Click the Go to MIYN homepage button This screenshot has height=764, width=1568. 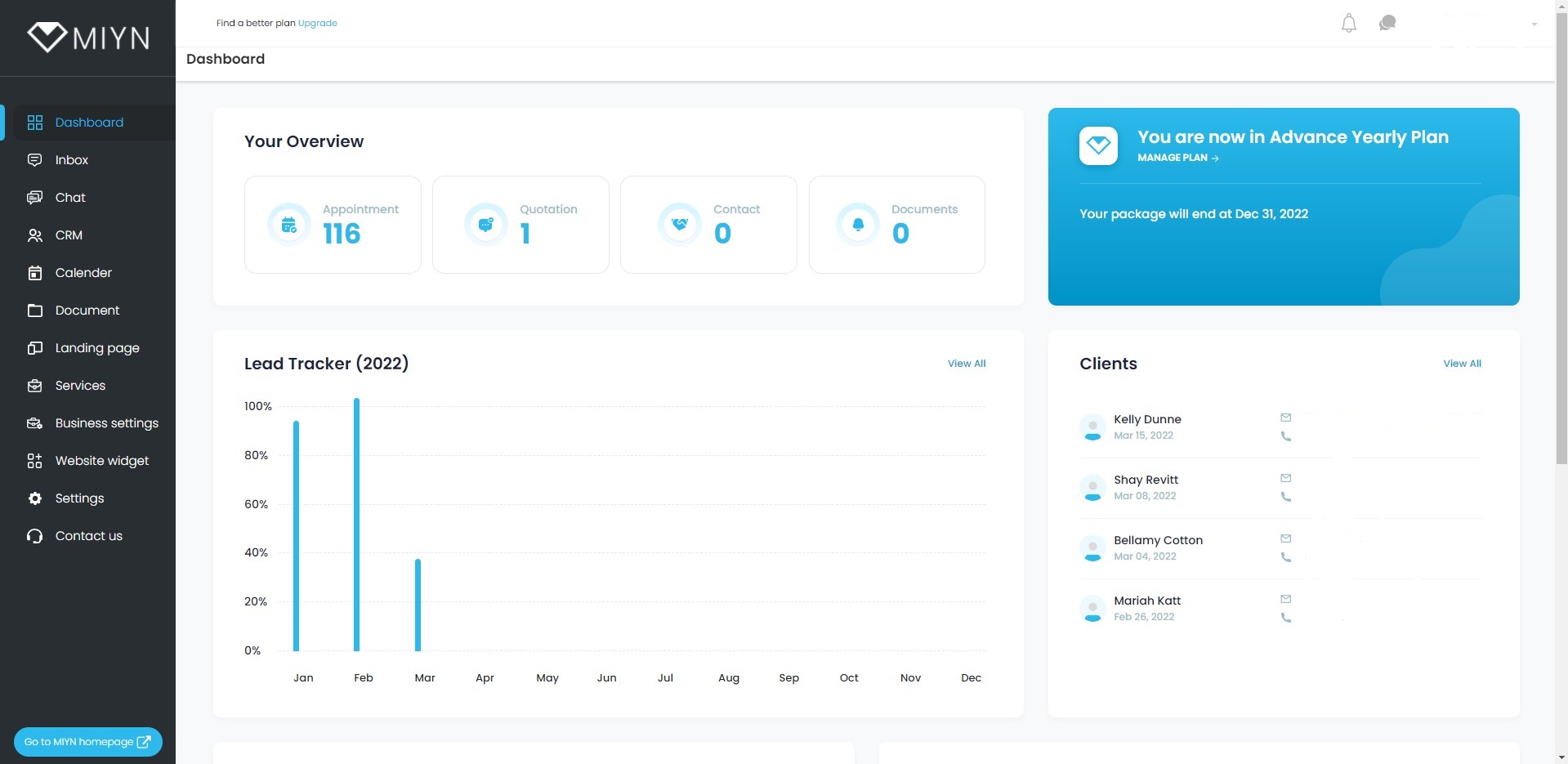(x=87, y=742)
